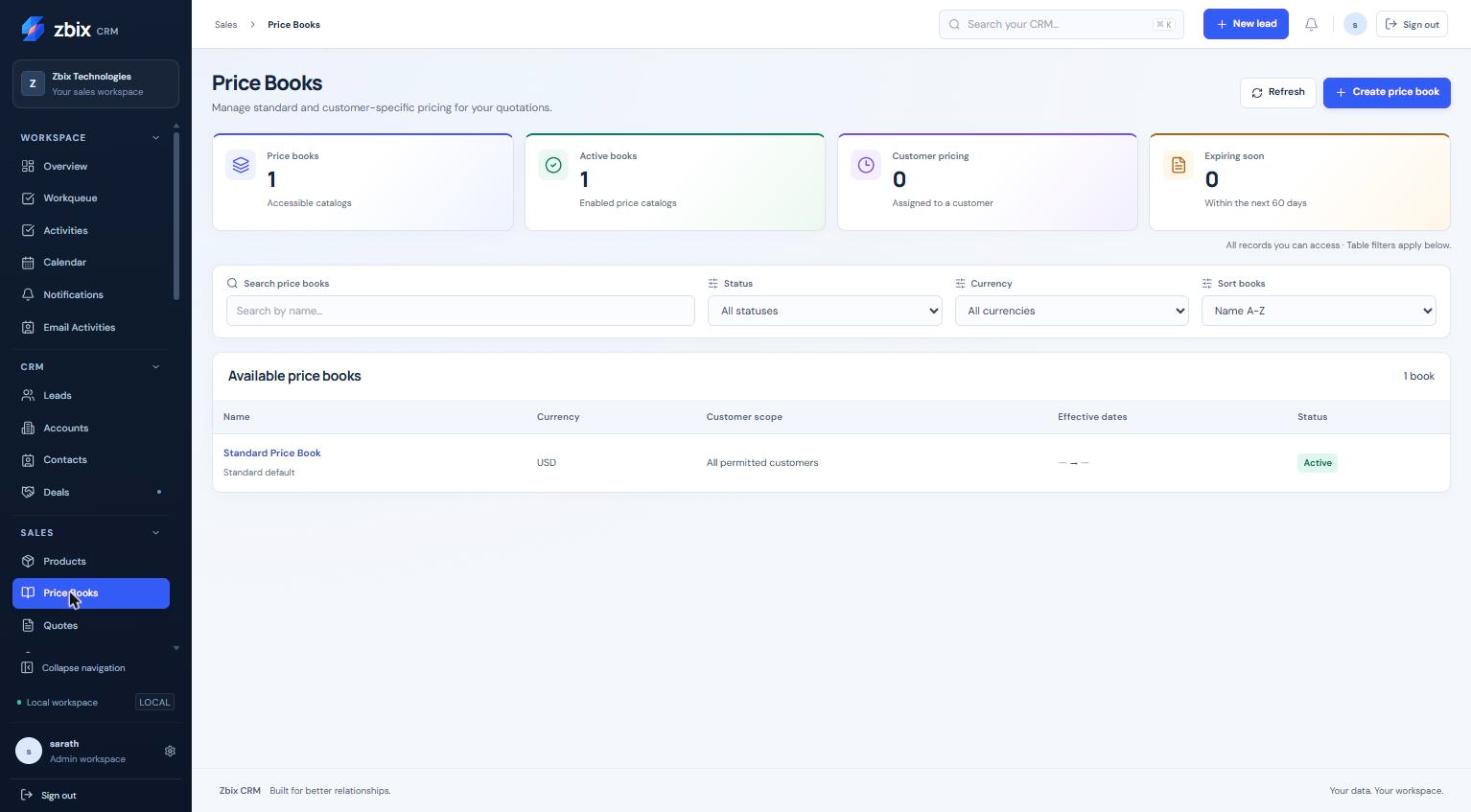Click the Expiring soon document icon

point(1178,165)
